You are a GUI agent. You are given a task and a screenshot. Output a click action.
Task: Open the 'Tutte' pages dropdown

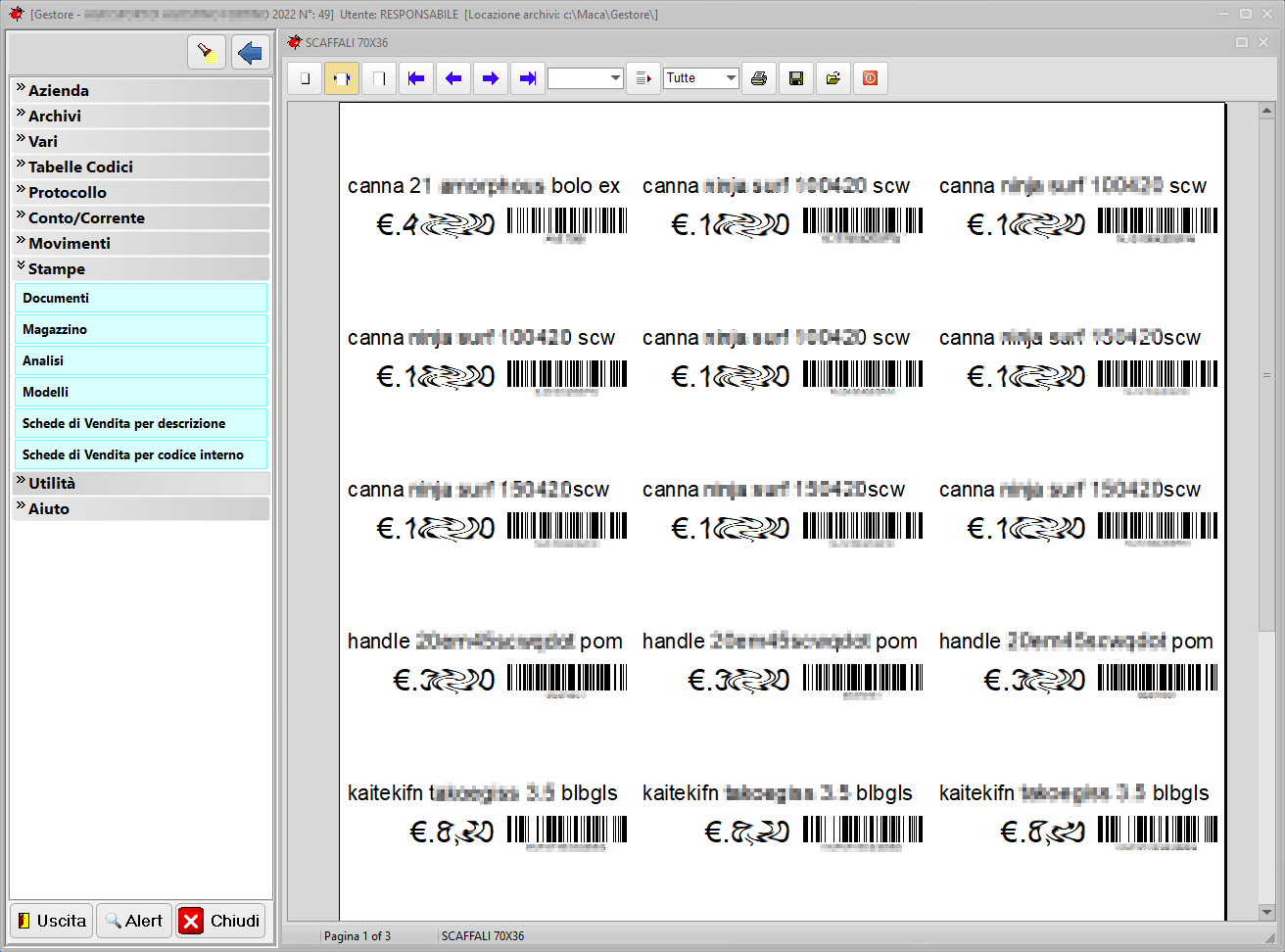[x=731, y=78]
